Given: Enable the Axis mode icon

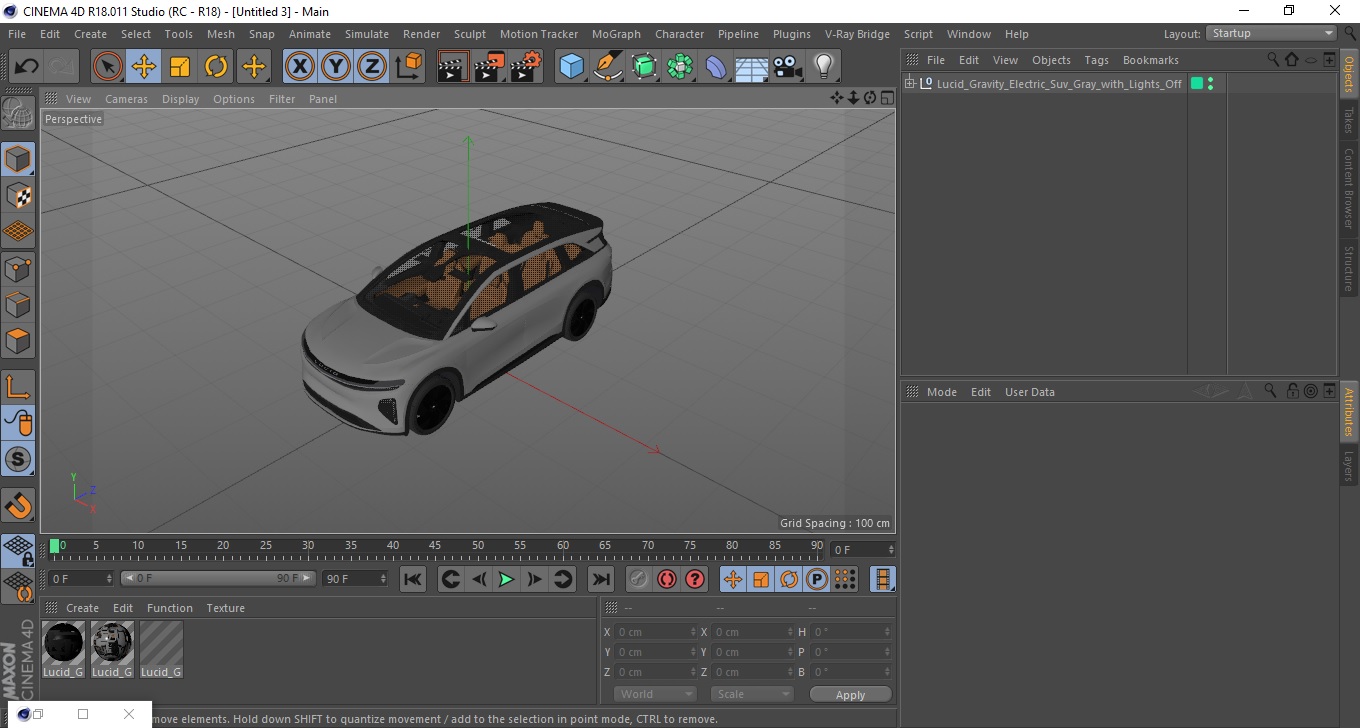Looking at the screenshot, I should coord(18,386).
